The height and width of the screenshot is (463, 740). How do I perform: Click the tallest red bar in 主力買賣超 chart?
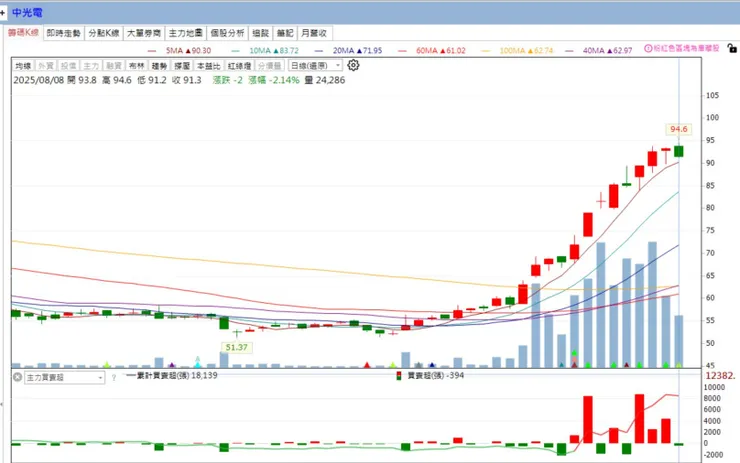639,419
